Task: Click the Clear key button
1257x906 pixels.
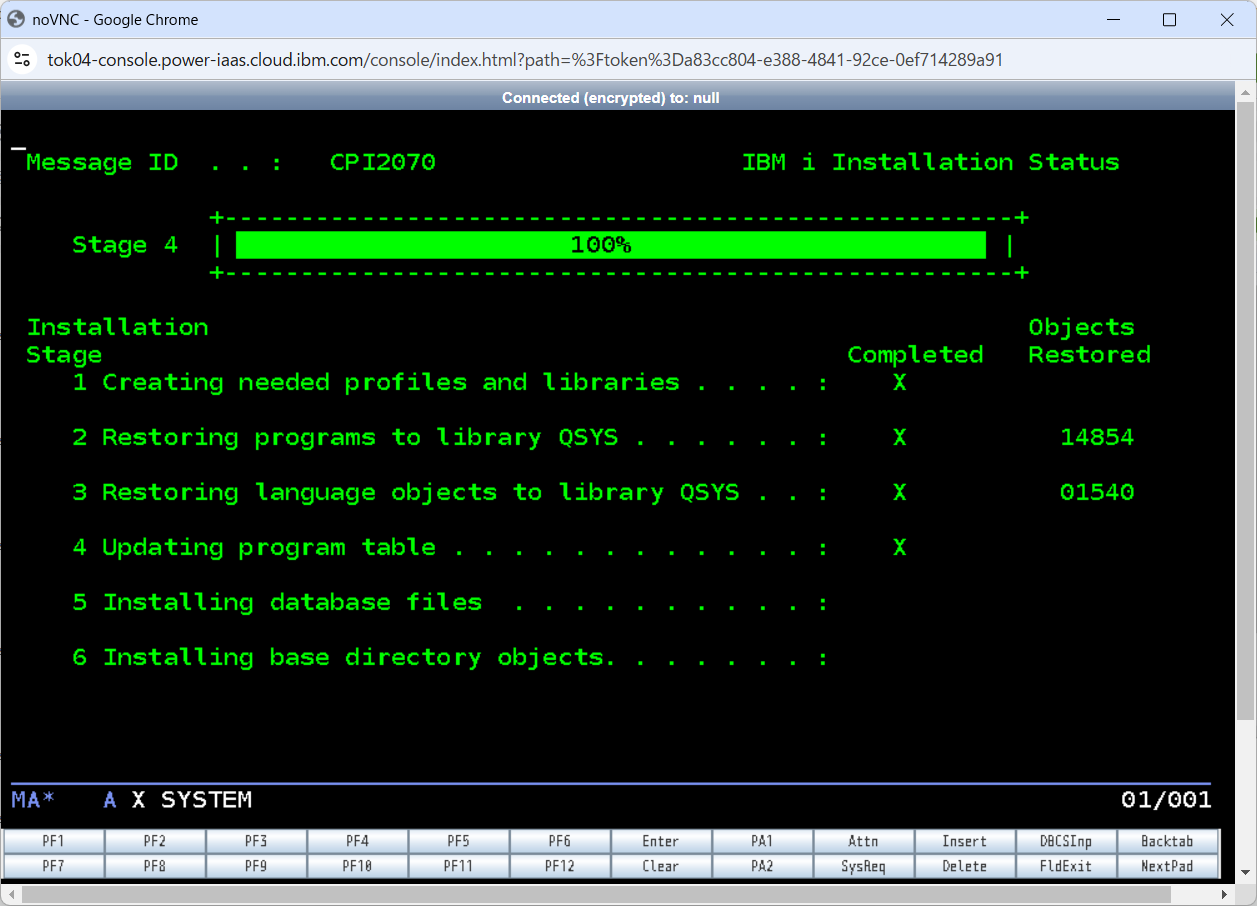Action: point(661,866)
